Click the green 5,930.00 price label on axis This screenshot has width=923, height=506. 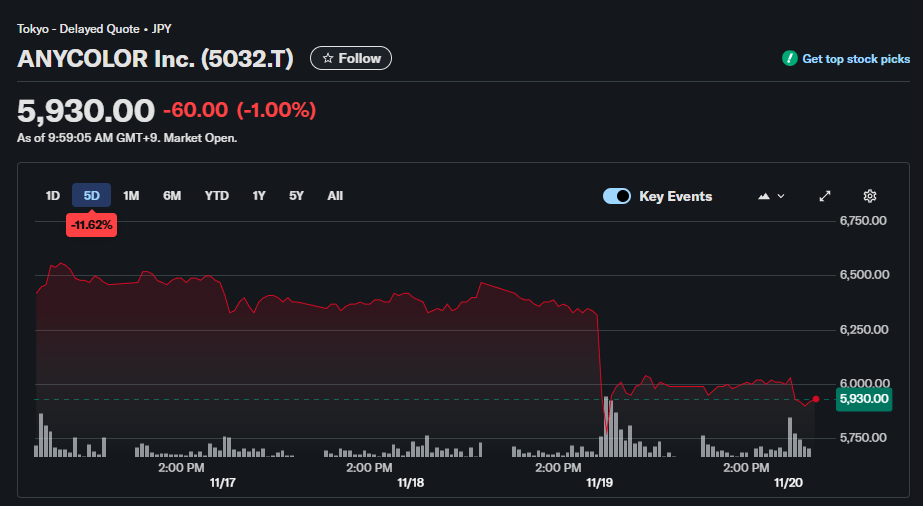(x=864, y=399)
